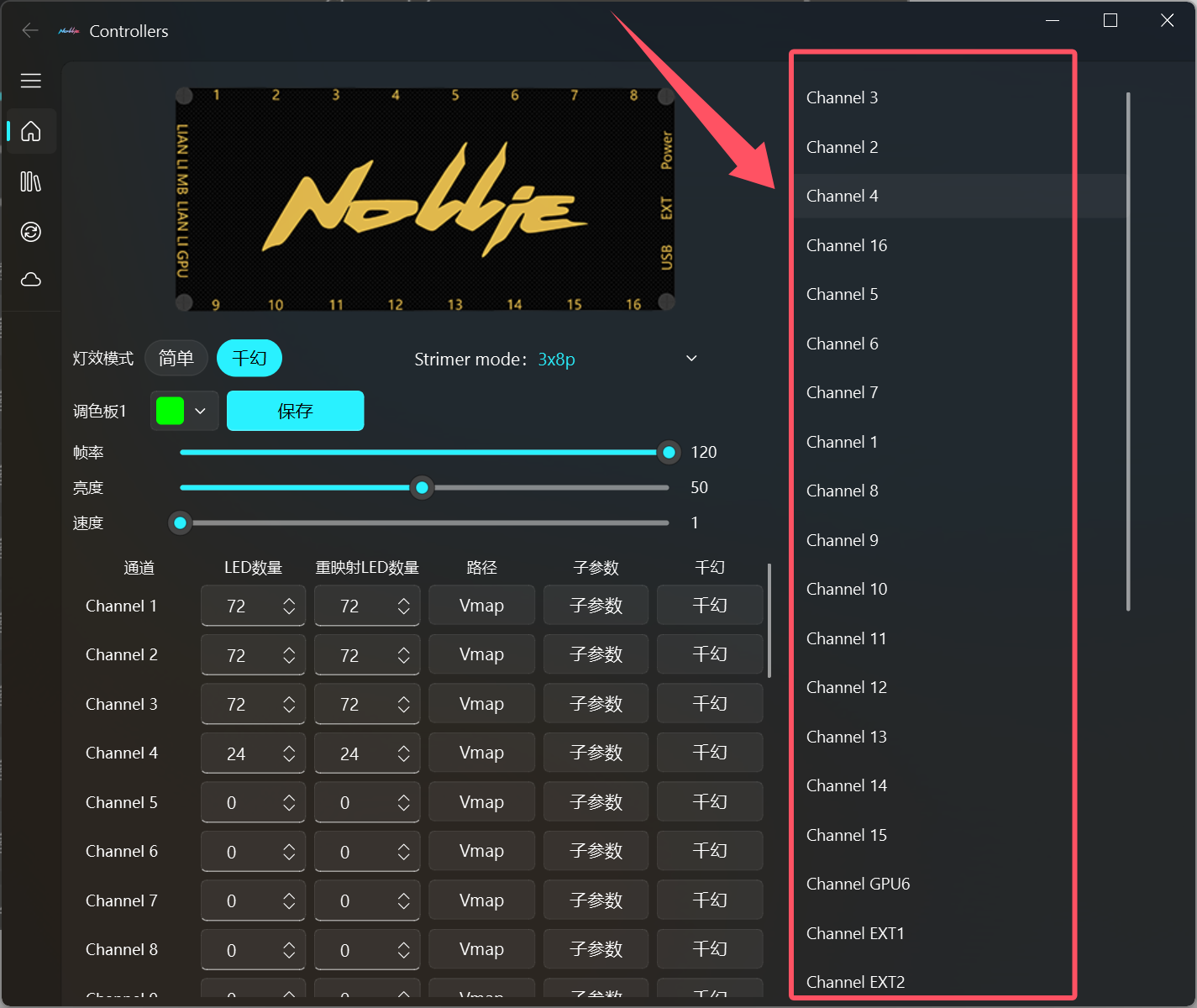Select Channel 10 in the right list
Viewport: 1197px width, 1008px height.
point(959,589)
